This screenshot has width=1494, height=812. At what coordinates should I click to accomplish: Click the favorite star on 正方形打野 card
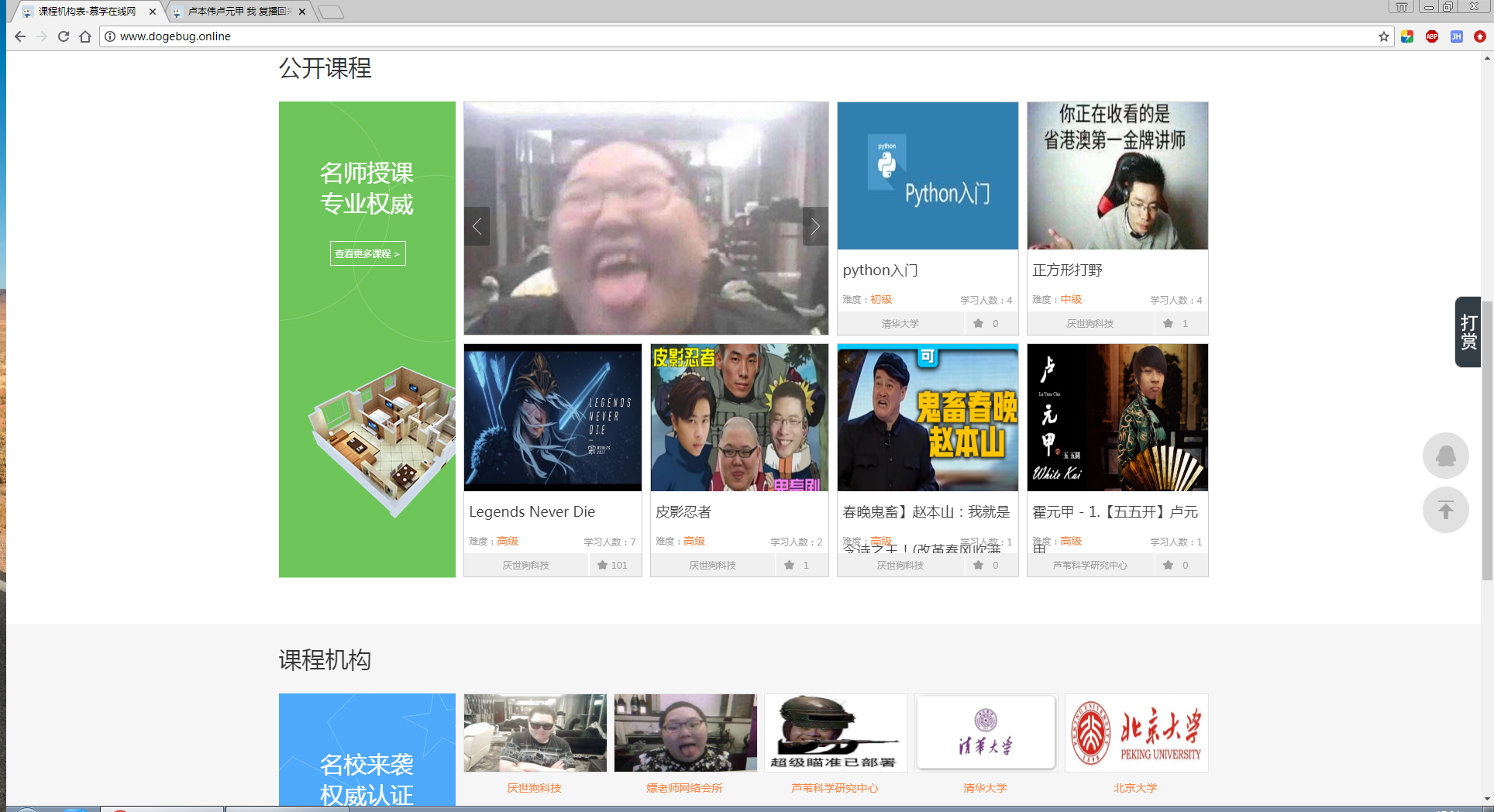pos(1169,323)
